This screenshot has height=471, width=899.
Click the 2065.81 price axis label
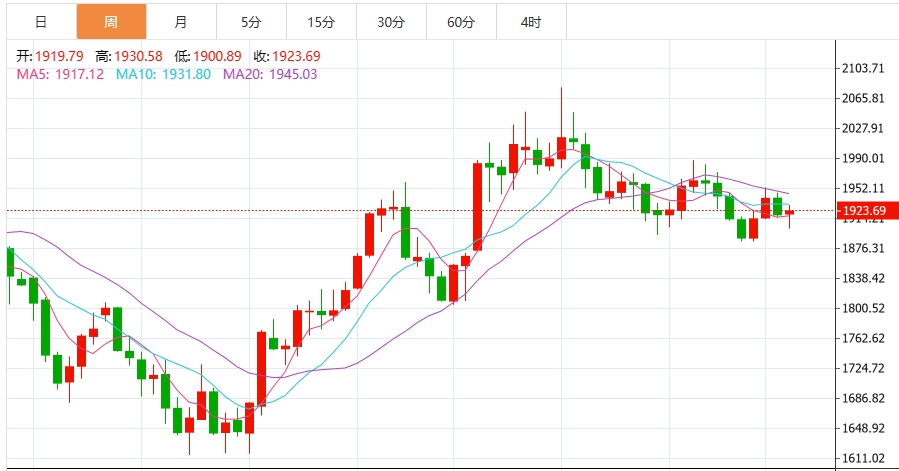(x=863, y=98)
